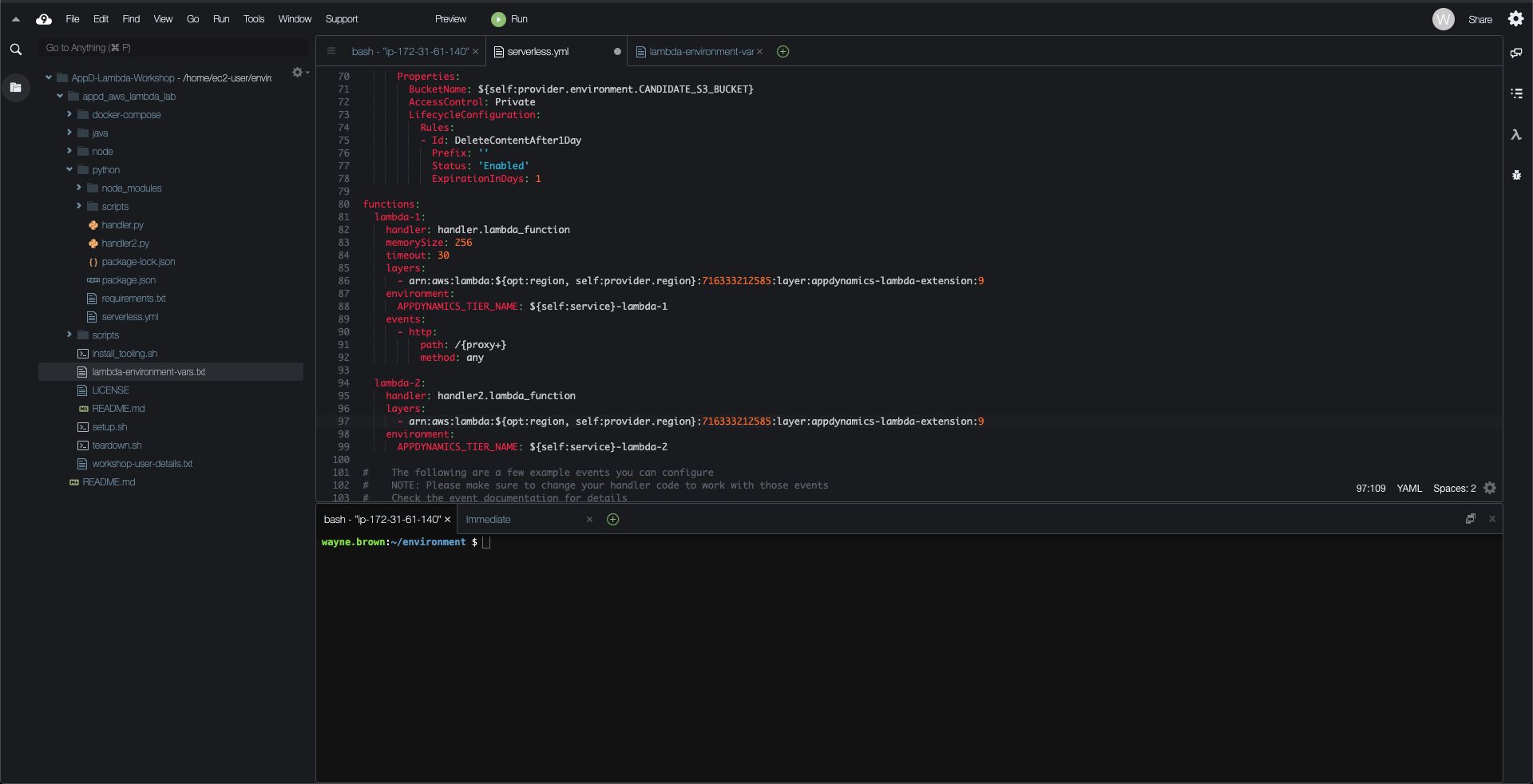Open the Outline panel on the right sidebar

(1516, 93)
